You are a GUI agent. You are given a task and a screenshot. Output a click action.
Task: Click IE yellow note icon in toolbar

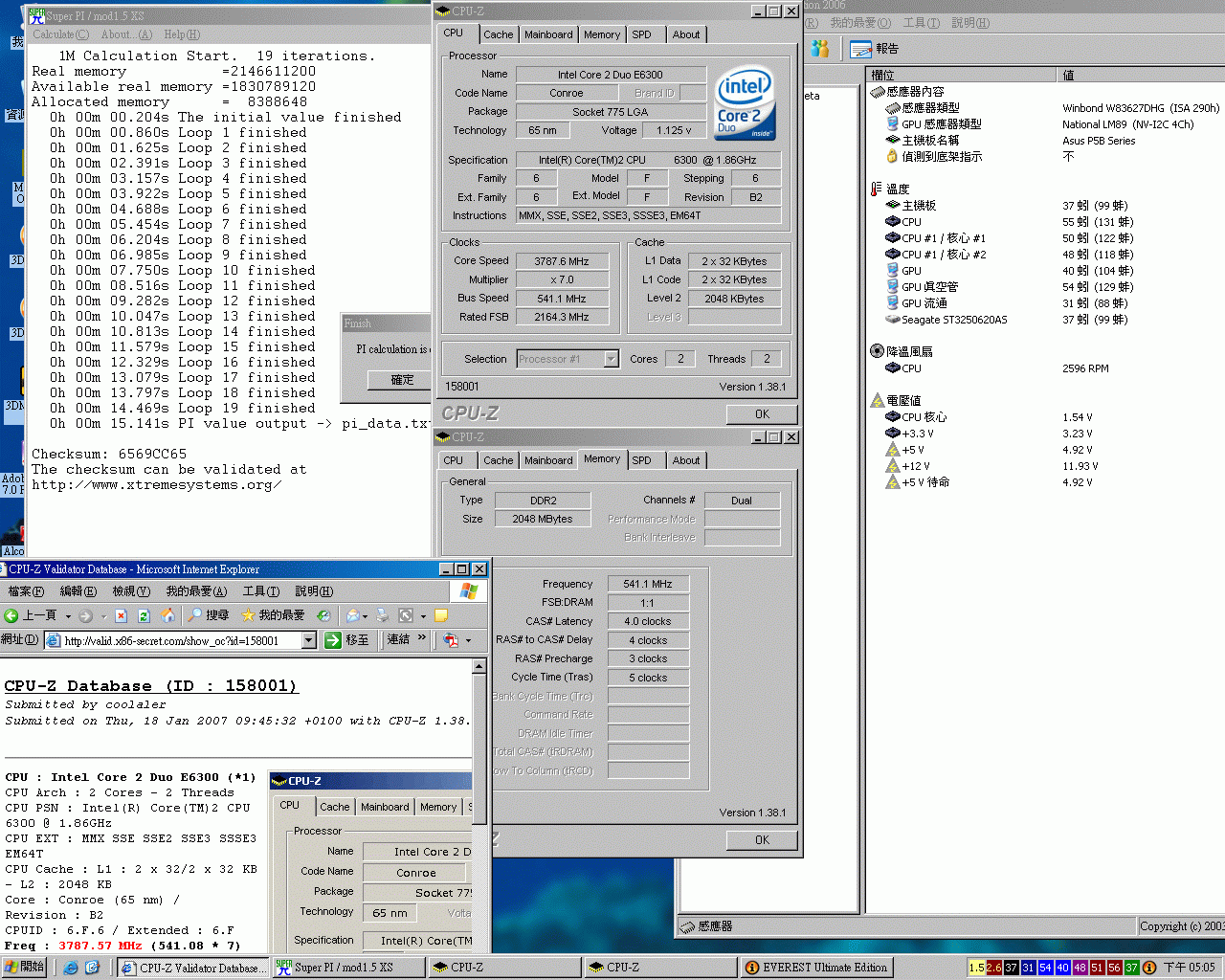point(441,615)
